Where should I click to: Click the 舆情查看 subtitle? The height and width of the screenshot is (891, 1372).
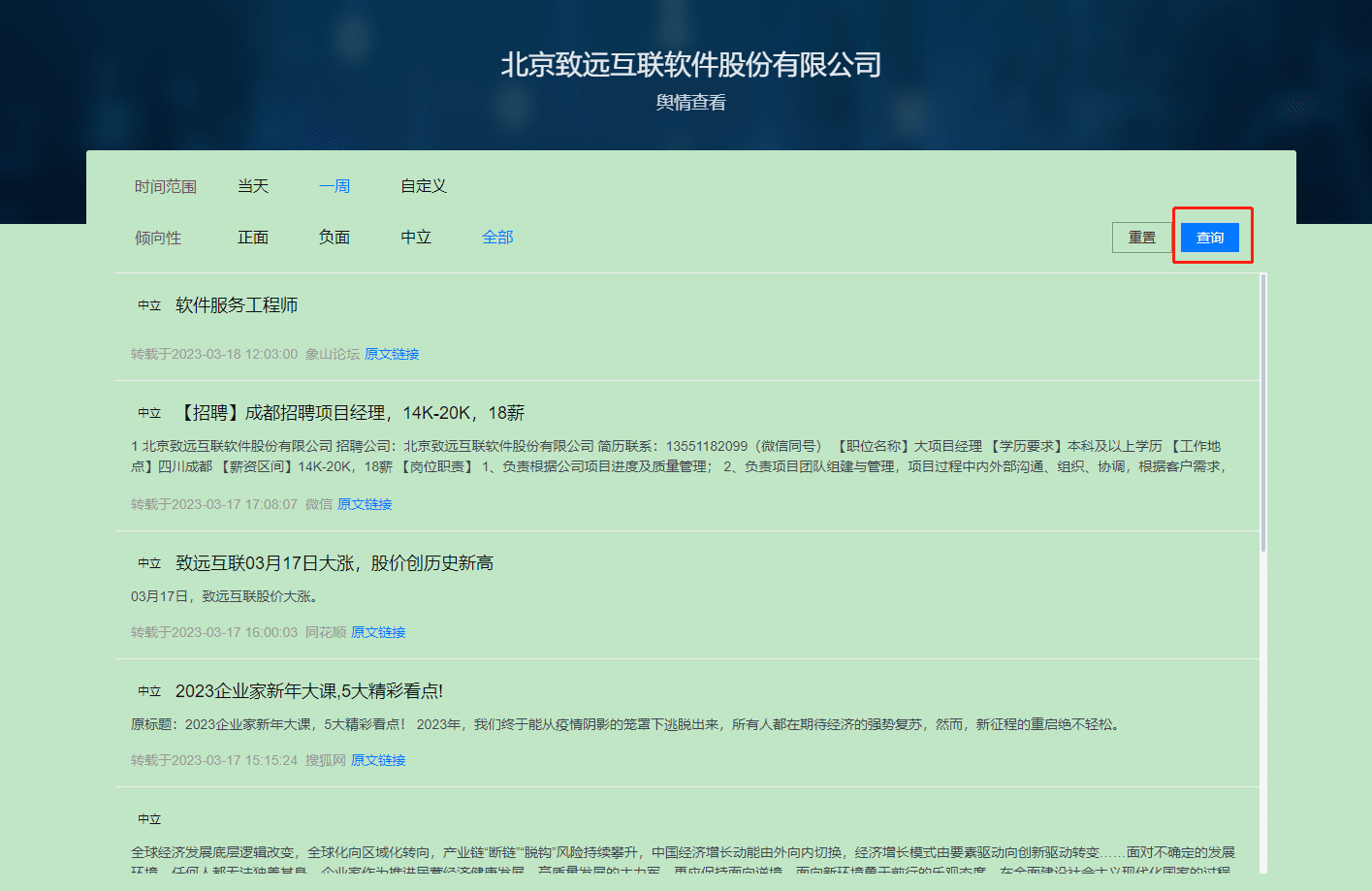691,103
